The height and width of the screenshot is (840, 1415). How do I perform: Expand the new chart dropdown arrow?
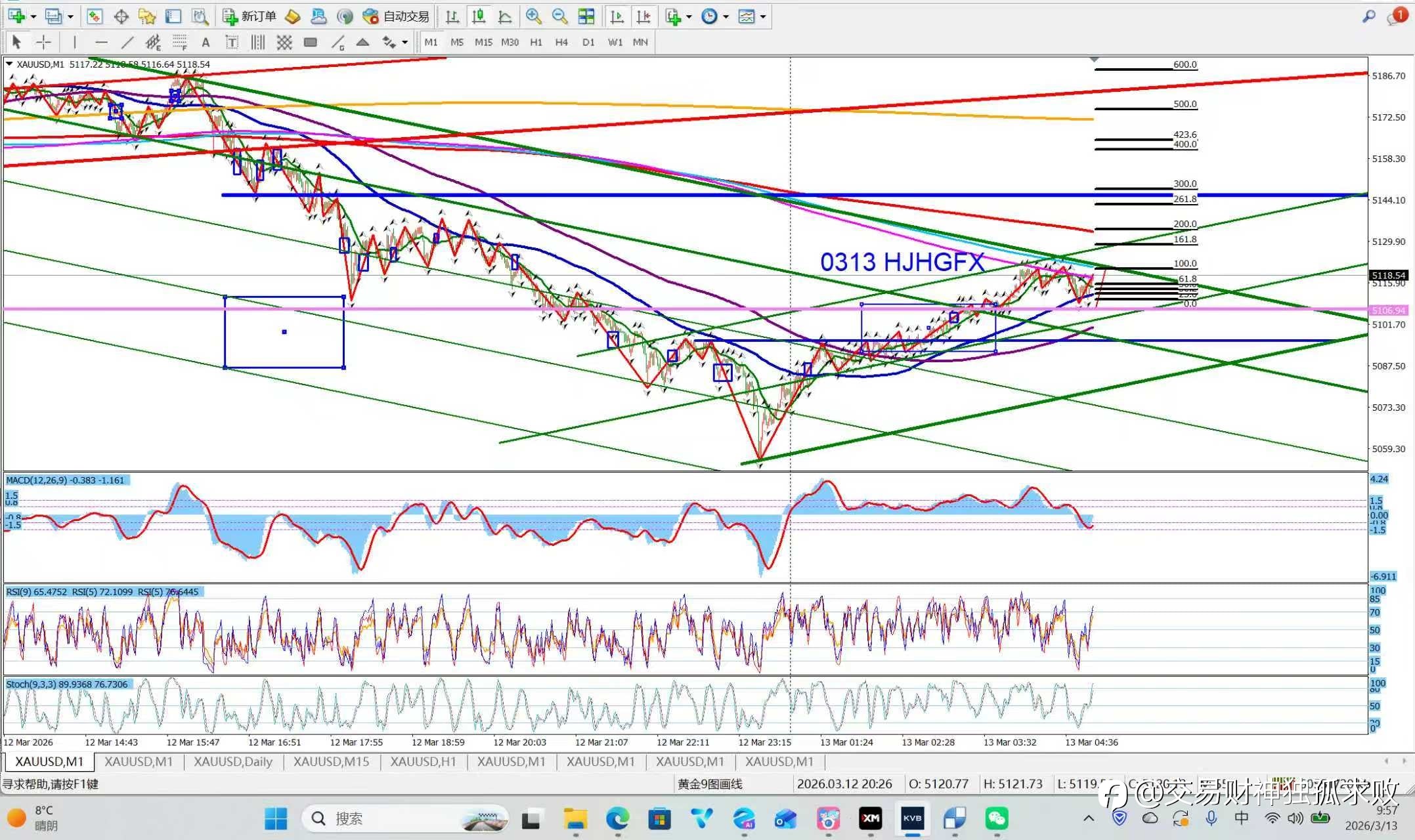coord(33,16)
